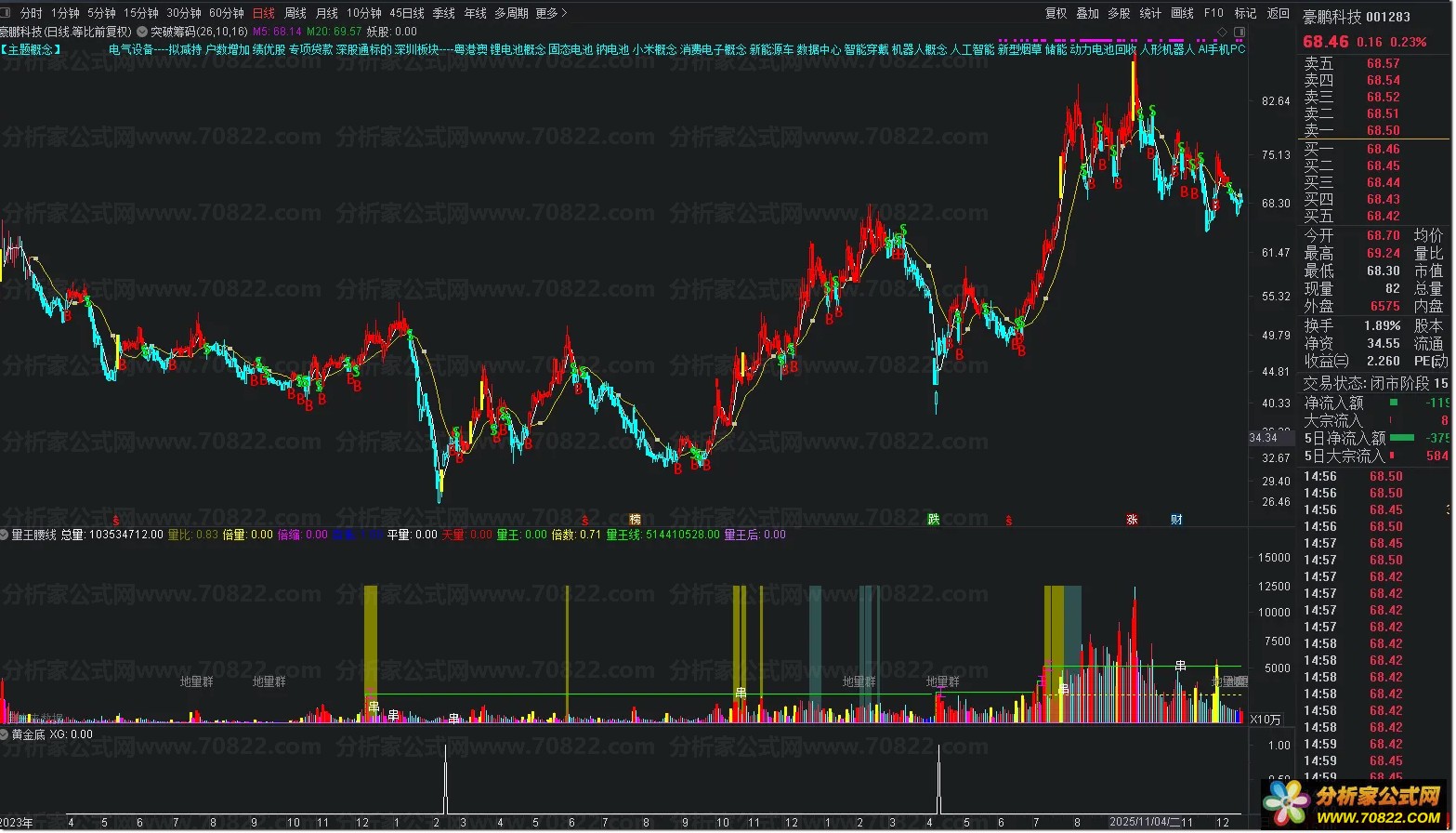The height and width of the screenshot is (833, 1456).
Task: Click the 返回 back button
Action: click(1279, 13)
